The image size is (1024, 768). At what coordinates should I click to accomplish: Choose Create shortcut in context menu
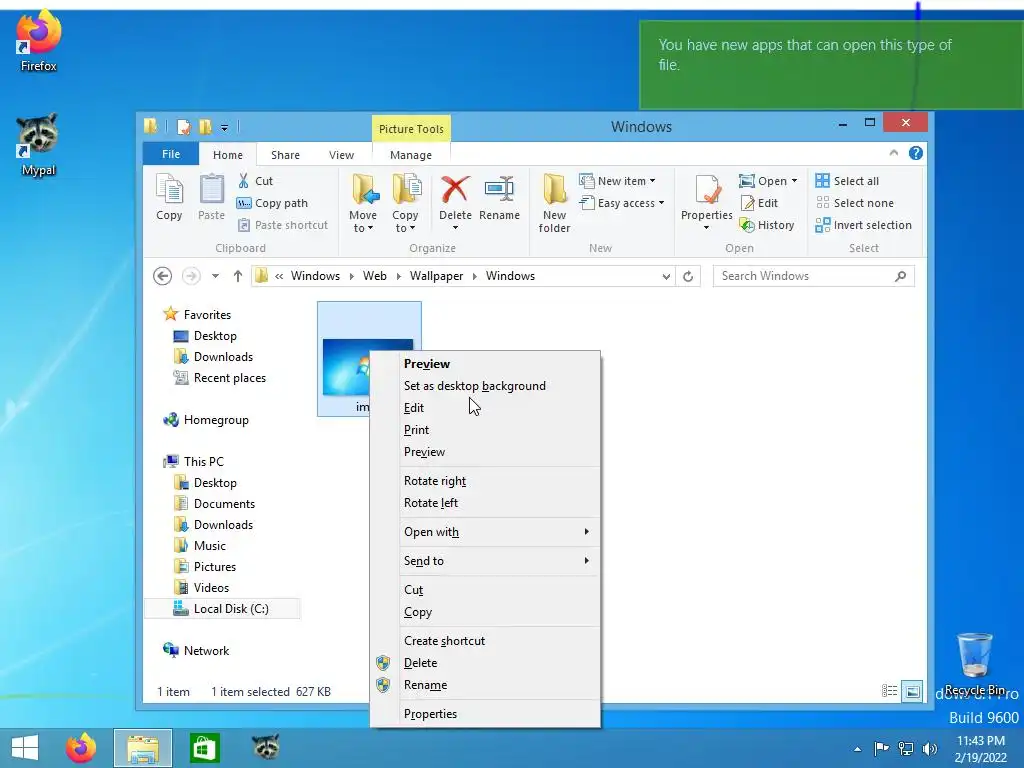pos(485,641)
